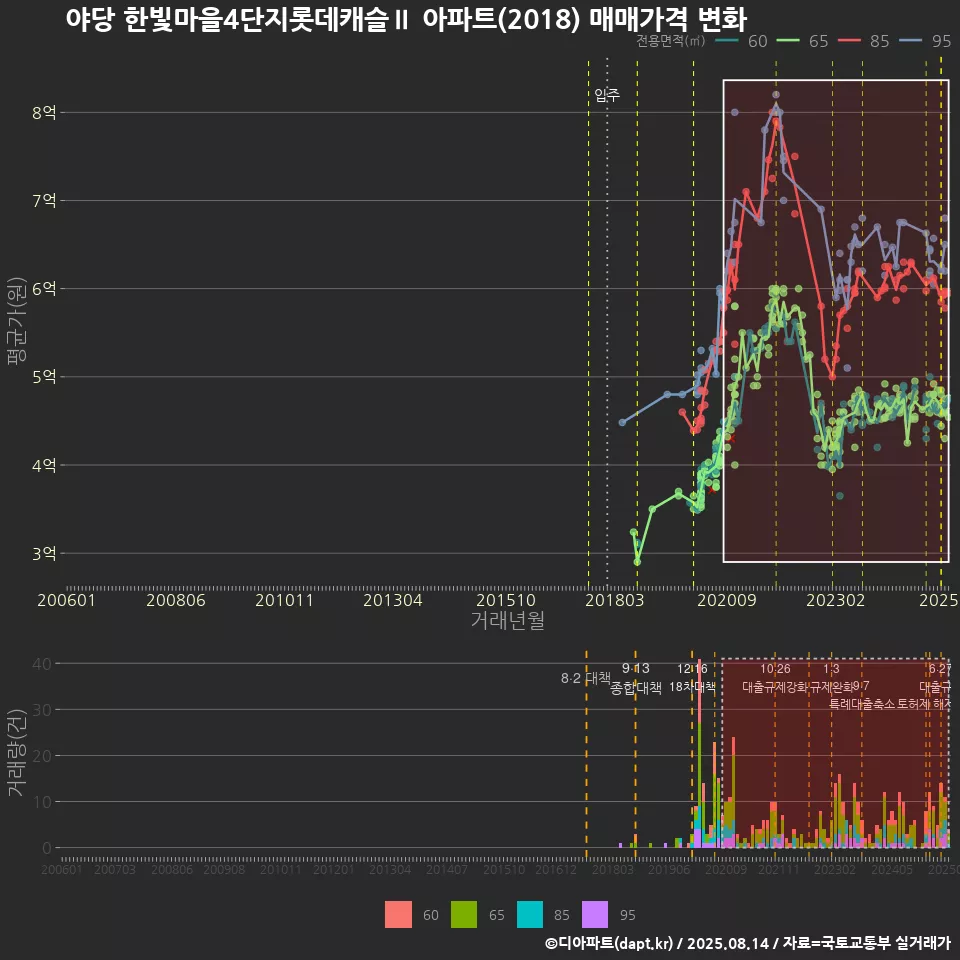Click 201906 on the volume chart x-axis
Image resolution: width=960 pixels, height=960 pixels.
tap(669, 869)
